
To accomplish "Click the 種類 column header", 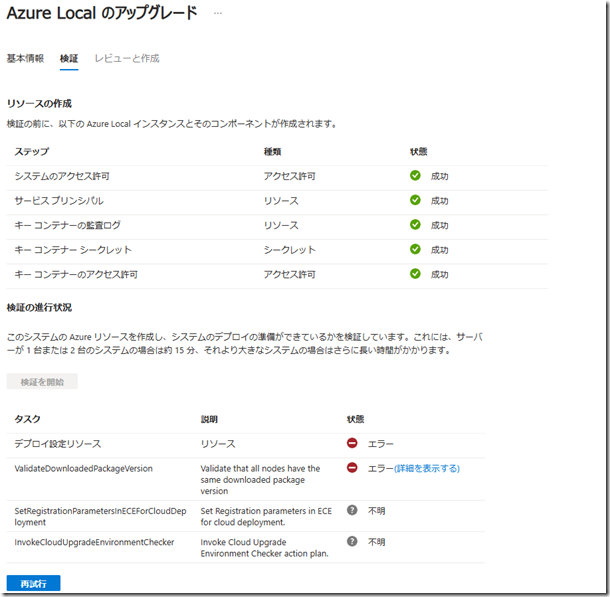I will (x=272, y=152).
